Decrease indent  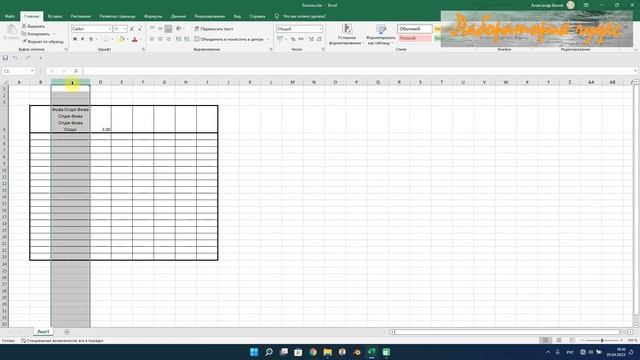(178, 39)
